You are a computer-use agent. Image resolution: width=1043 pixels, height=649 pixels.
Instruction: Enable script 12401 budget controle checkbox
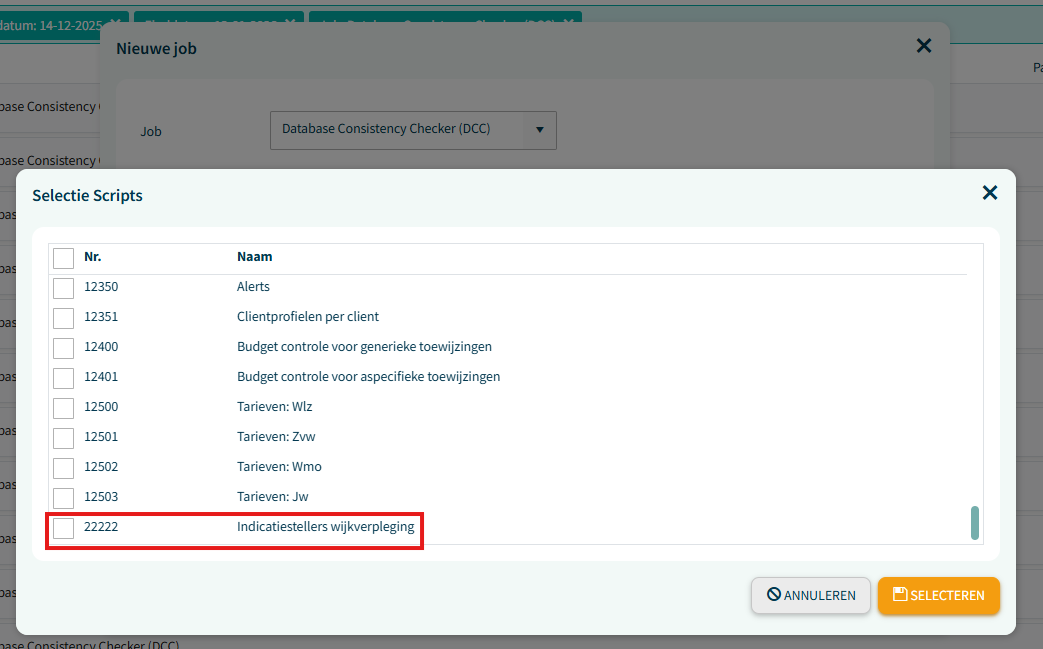tap(64, 378)
